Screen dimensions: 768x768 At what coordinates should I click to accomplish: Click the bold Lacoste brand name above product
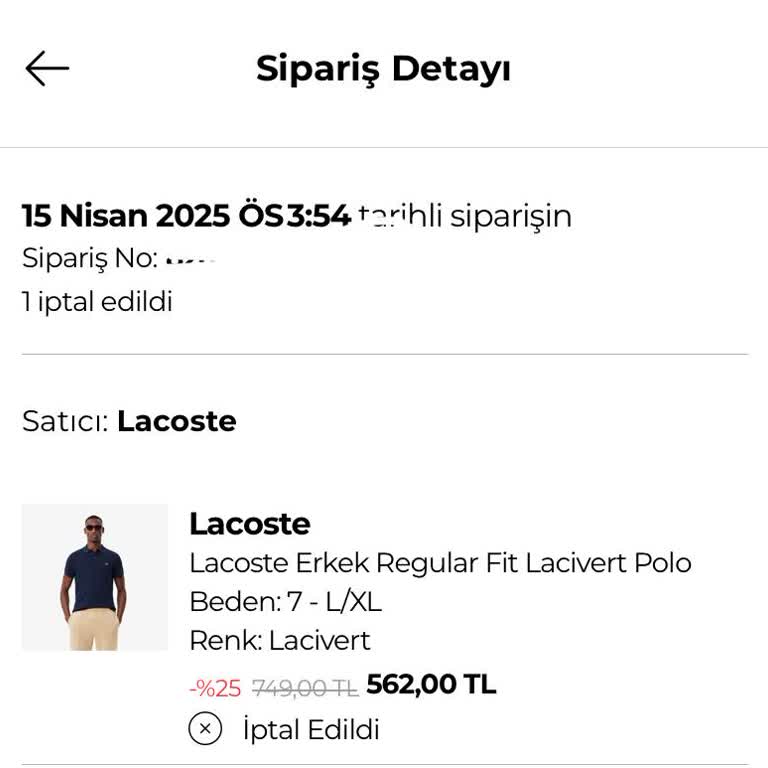point(250,524)
